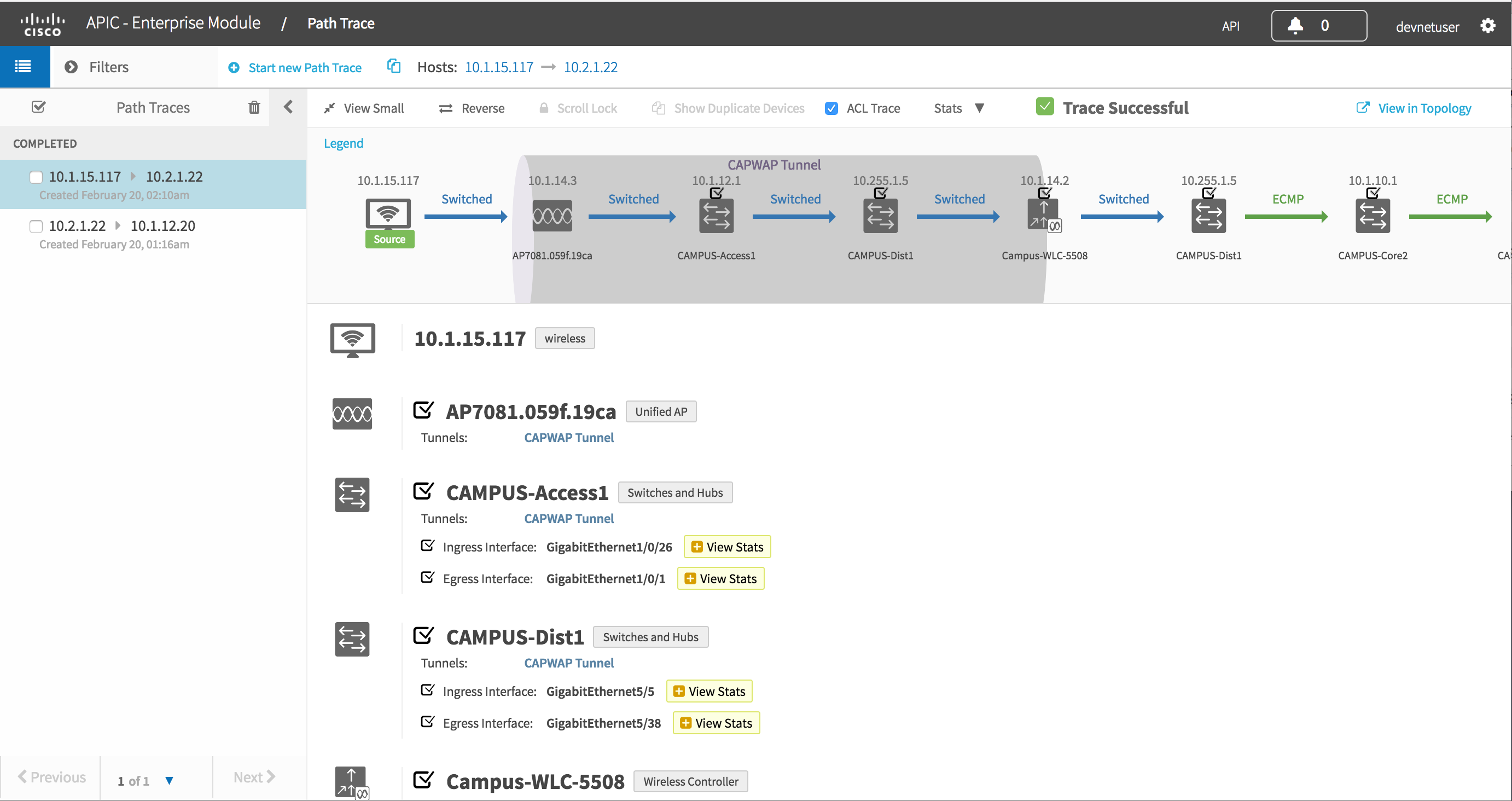Click the CAPWAP Tunnel label in diagram
The height and width of the screenshot is (801, 1512).
(774, 165)
